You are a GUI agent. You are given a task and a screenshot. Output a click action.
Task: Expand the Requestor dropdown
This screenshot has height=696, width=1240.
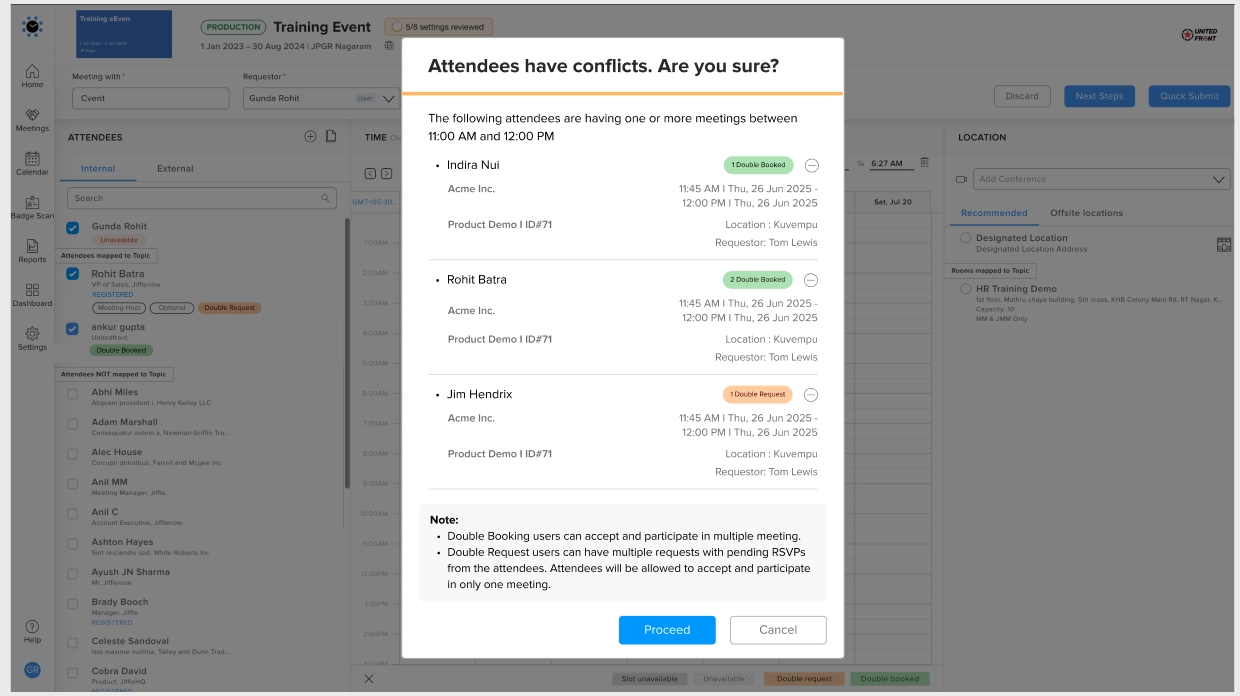[x=390, y=99]
